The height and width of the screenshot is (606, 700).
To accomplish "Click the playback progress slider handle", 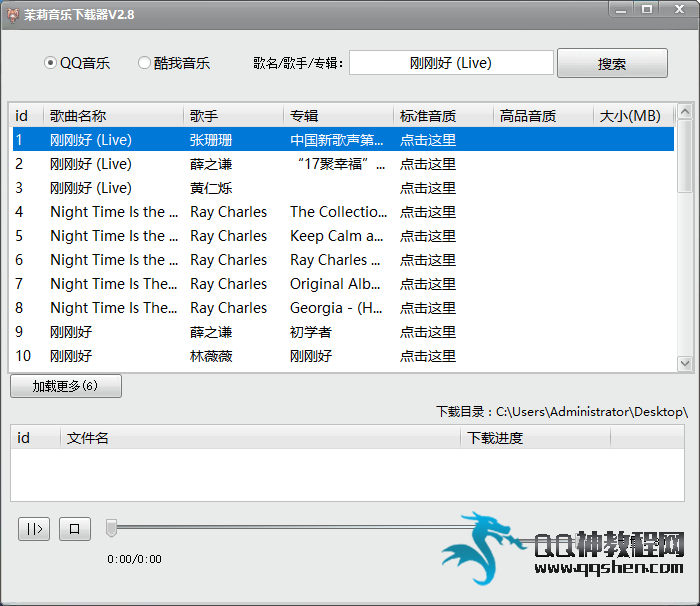I will [111, 528].
